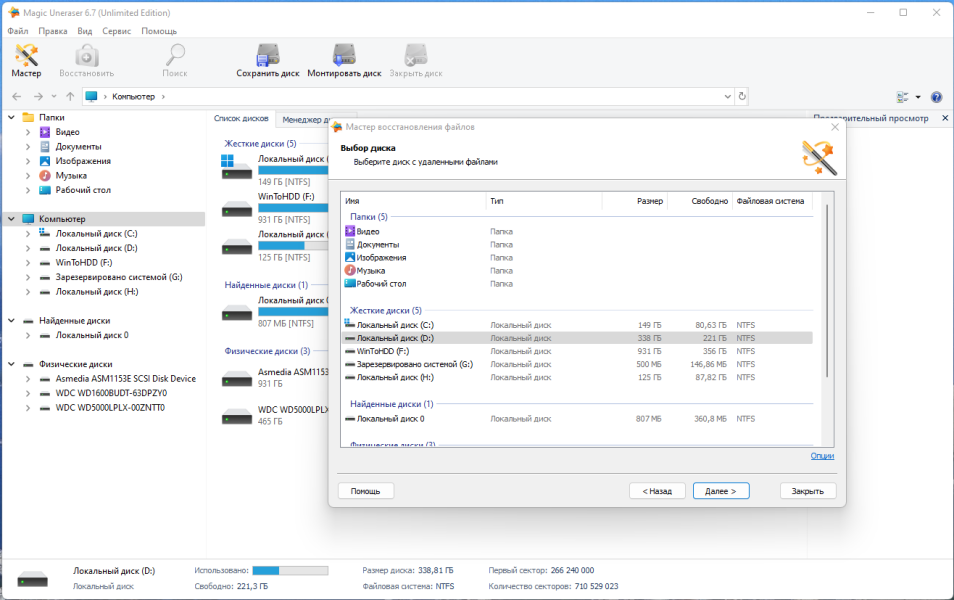Go forward with the right arrow
Screen dimensions: 954x600
click(38, 96)
